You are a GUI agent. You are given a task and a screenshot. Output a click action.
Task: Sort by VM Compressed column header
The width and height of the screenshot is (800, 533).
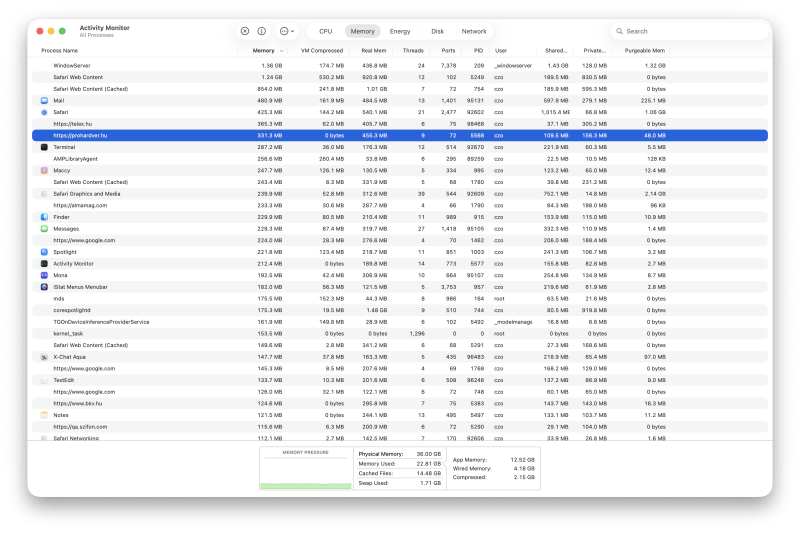(x=322, y=50)
